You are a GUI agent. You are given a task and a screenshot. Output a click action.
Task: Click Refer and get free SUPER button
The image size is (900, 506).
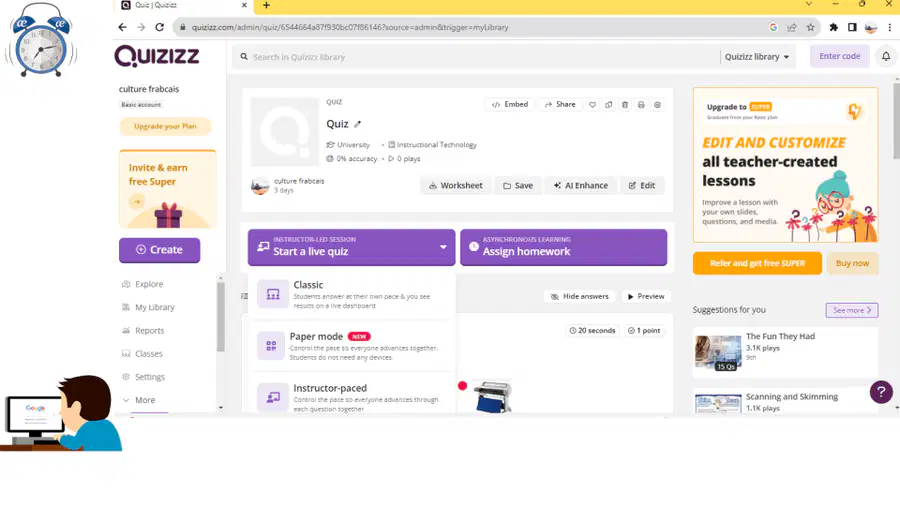pos(757,263)
